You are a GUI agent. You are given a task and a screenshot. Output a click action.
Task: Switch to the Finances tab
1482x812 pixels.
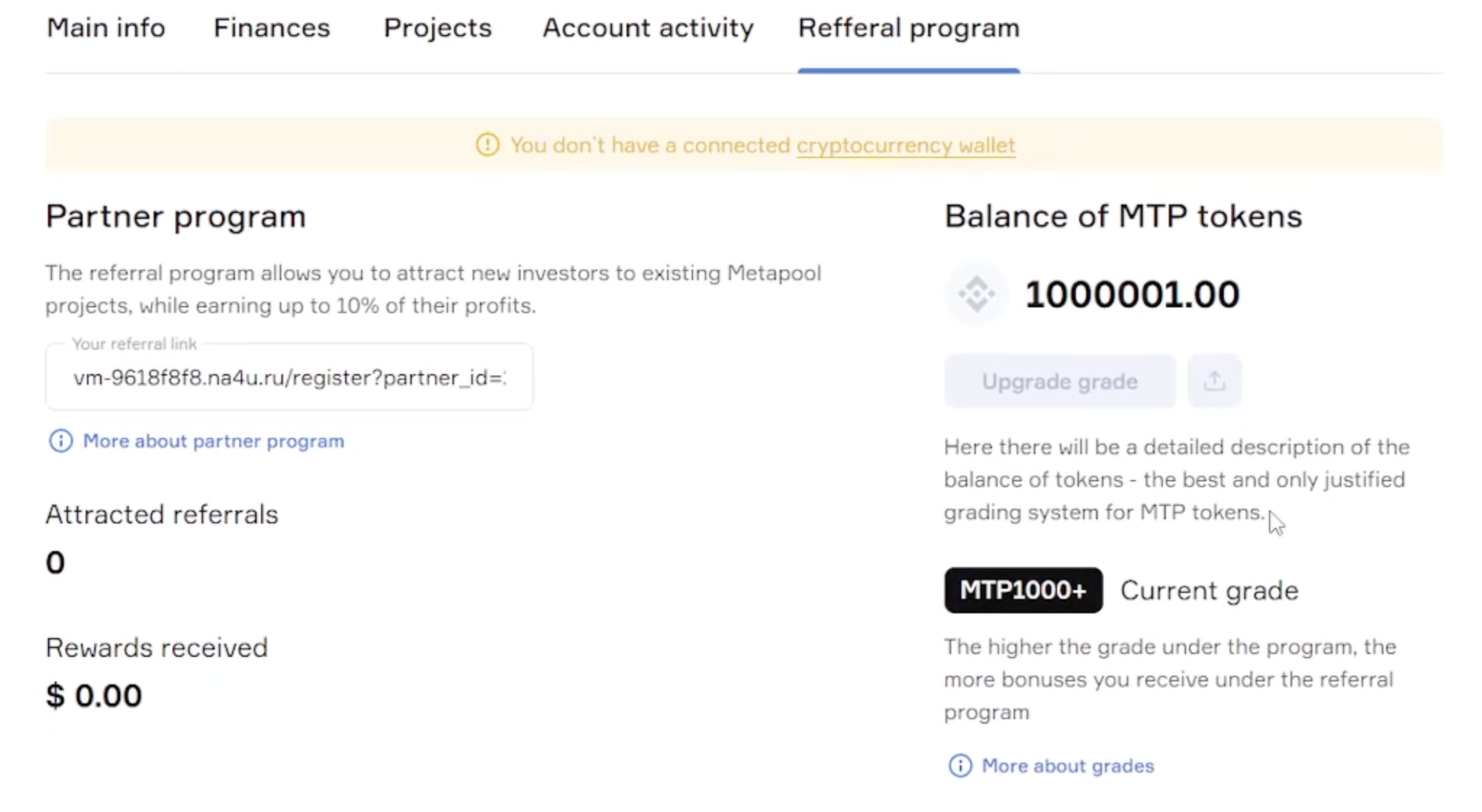(271, 28)
